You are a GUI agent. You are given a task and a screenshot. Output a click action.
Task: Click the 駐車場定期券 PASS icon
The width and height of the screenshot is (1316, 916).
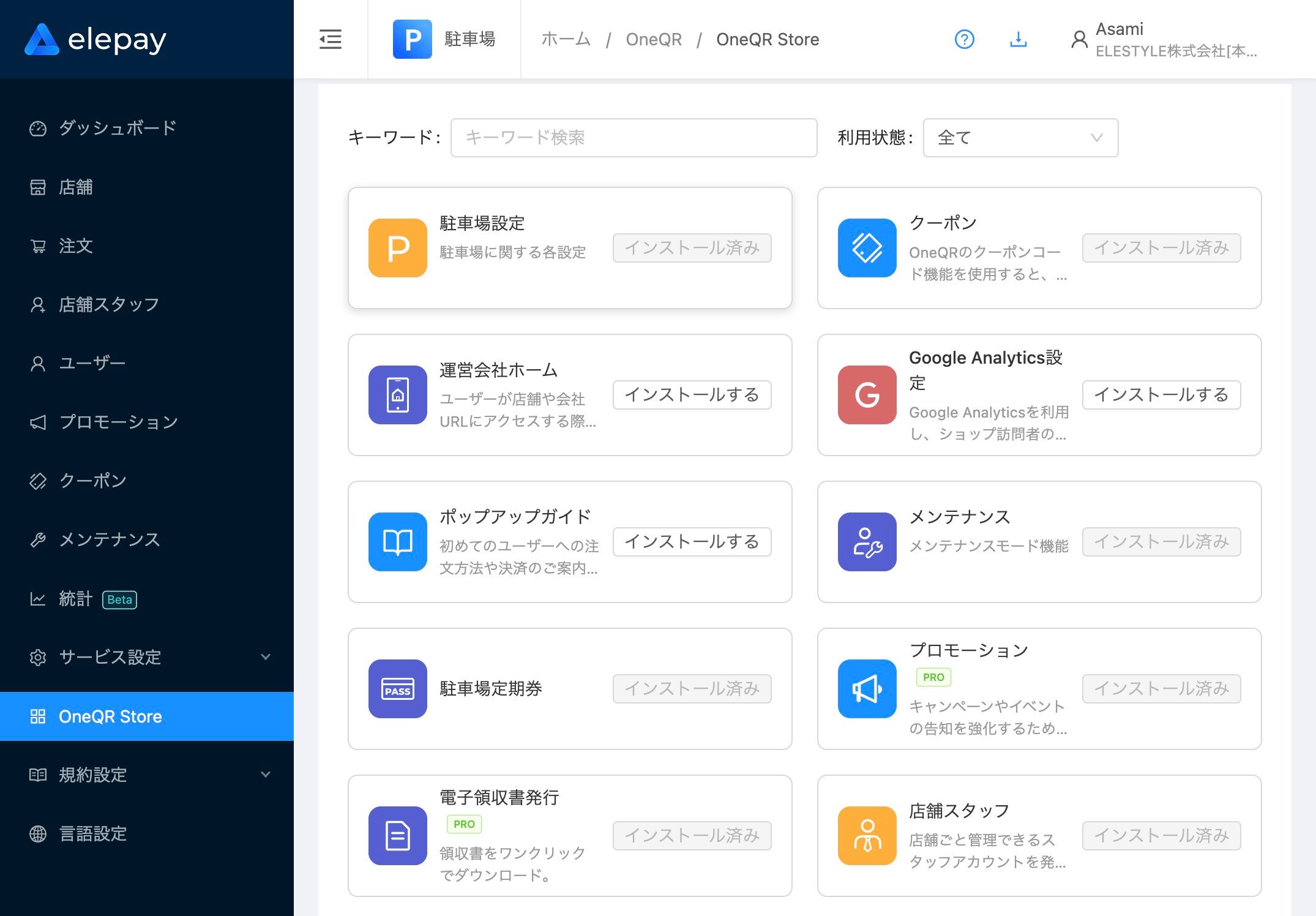pos(398,689)
